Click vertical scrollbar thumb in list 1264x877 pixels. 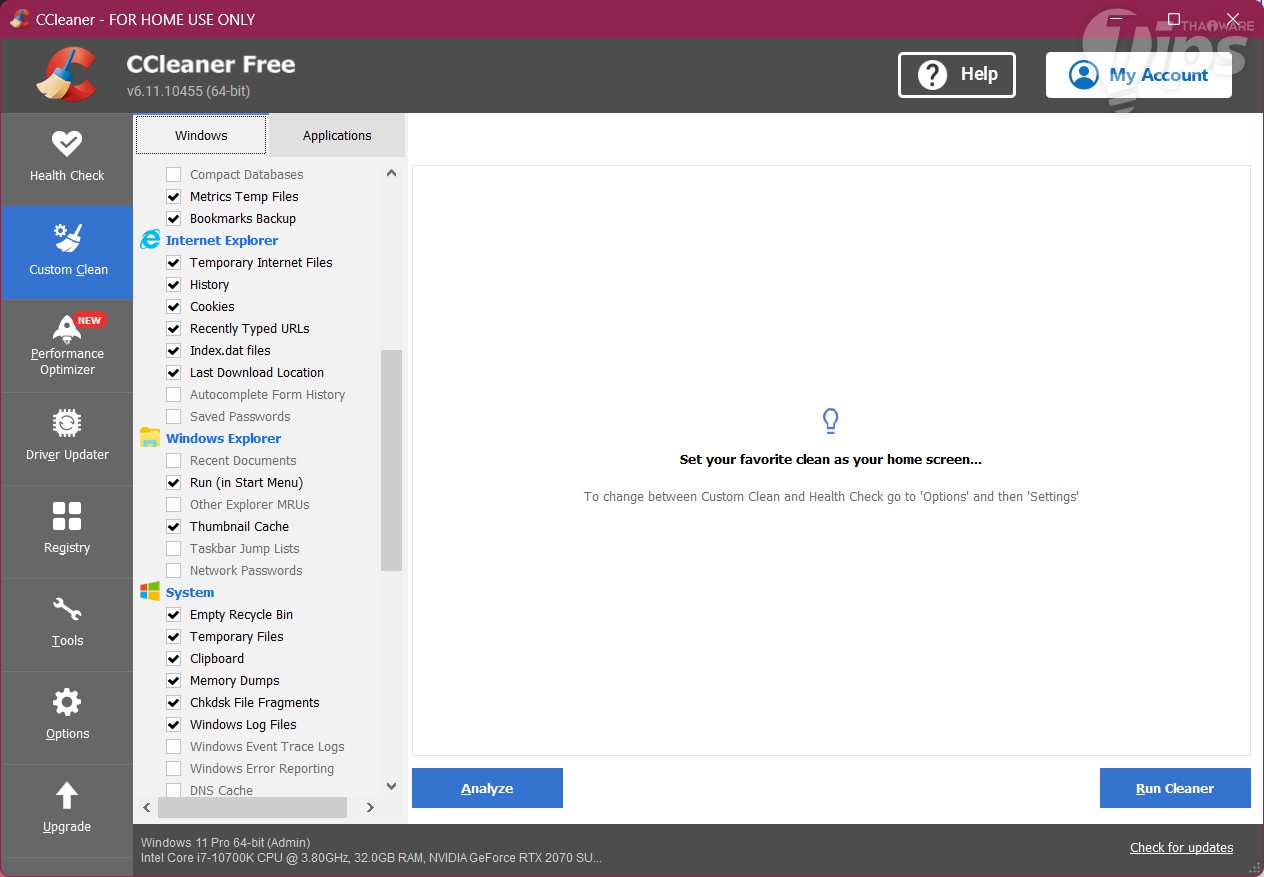[x=391, y=460]
